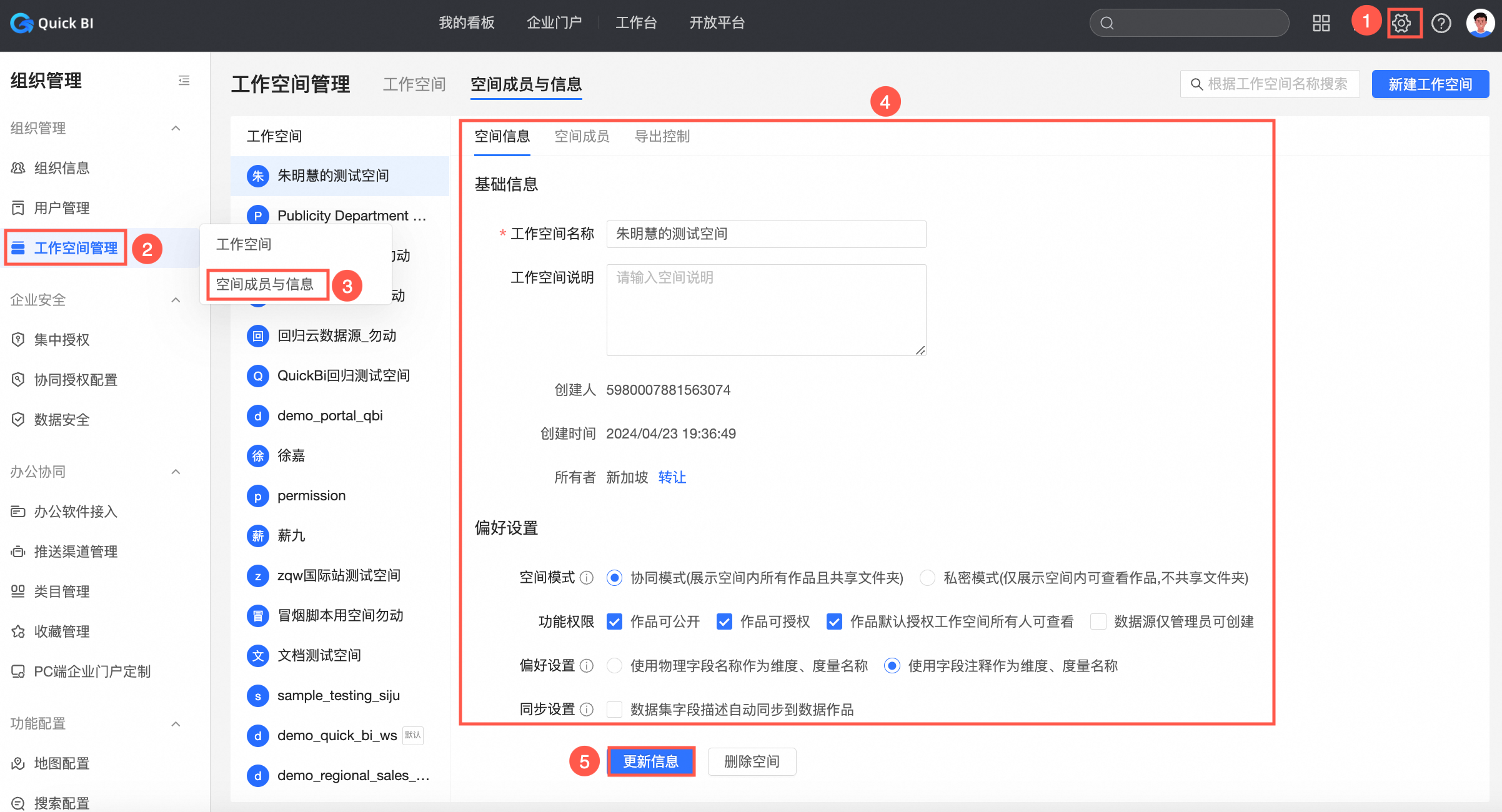
Task: Click the info icon next to 偏好设置 option
Action: tap(587, 666)
